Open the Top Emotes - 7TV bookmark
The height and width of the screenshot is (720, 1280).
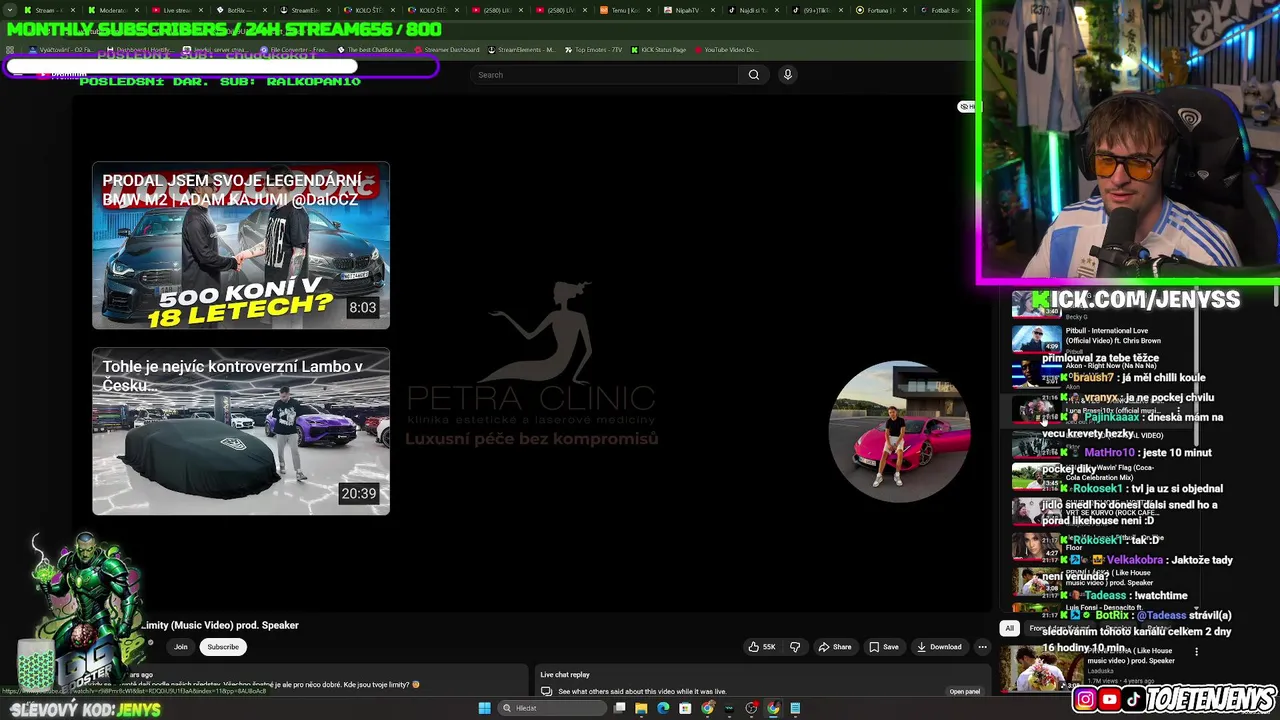click(x=593, y=50)
